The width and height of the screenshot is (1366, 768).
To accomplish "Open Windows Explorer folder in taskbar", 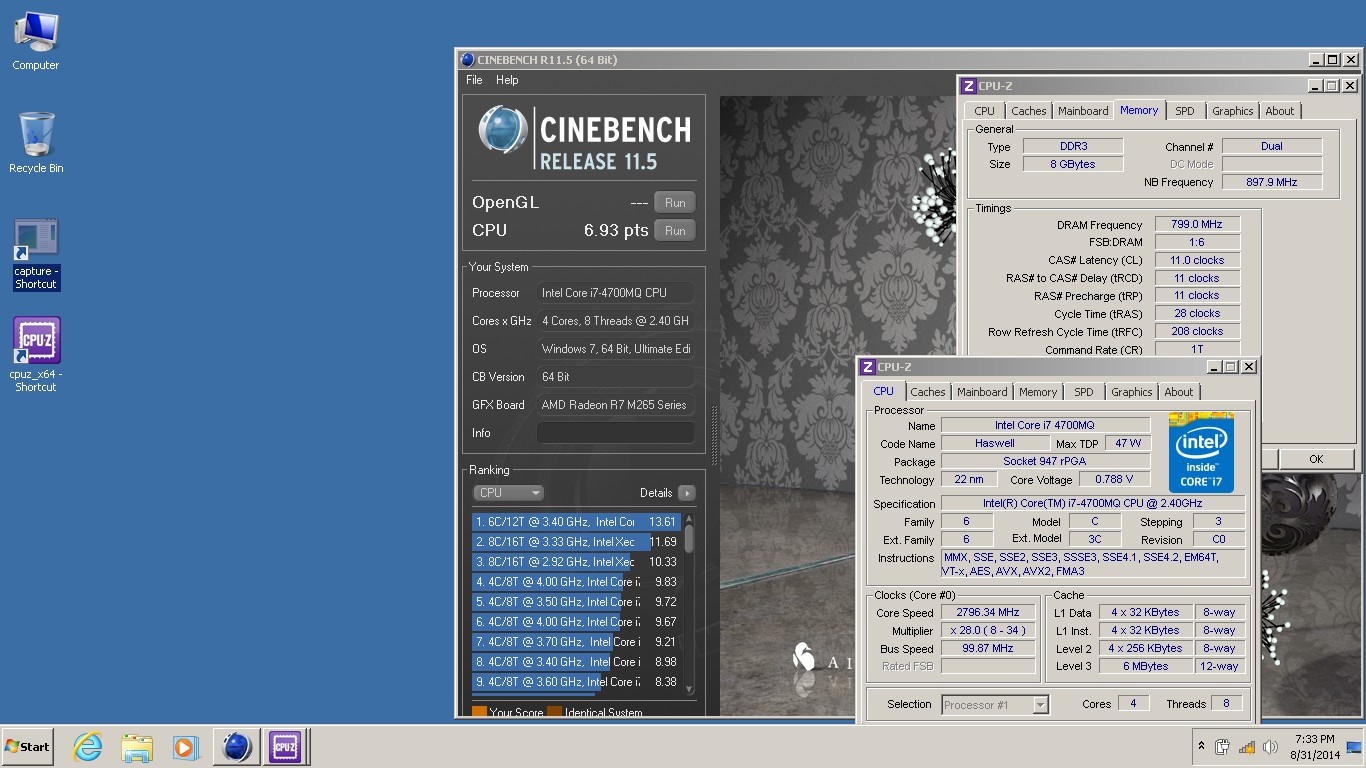I will click(136, 747).
